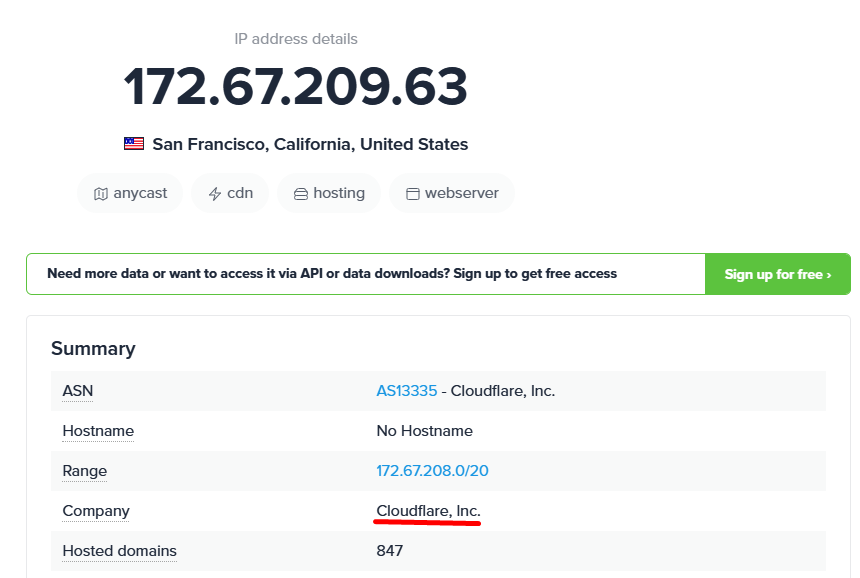Click the Hosted domains row label
860x578 pixels.
[x=120, y=551]
